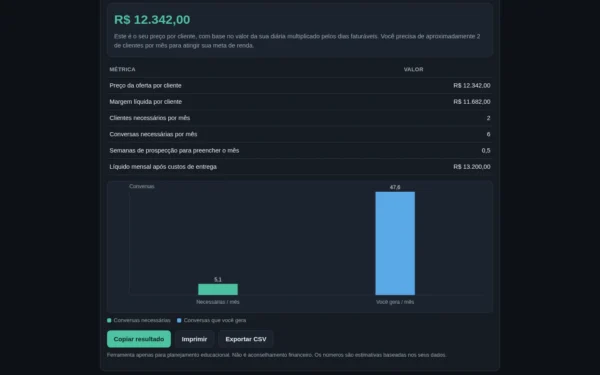
Task: Click Semanas de prospecção para preencher o mês
Action: (x=174, y=150)
